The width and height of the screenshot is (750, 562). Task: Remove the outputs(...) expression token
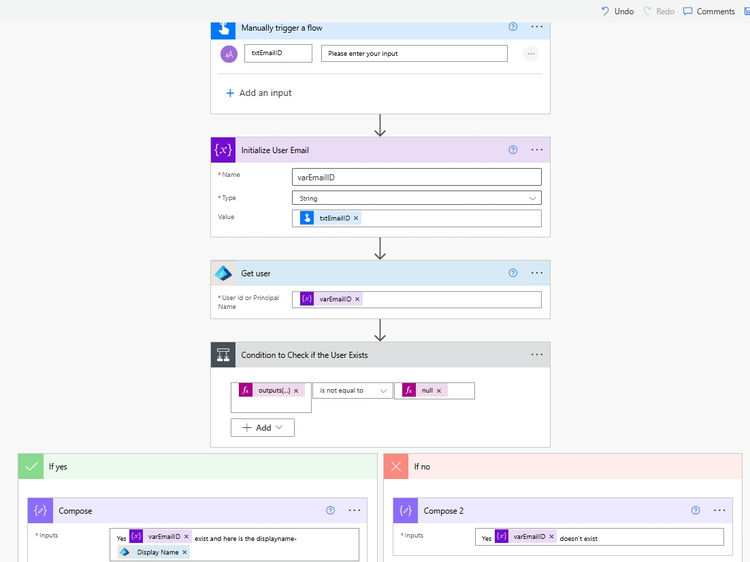(x=296, y=391)
